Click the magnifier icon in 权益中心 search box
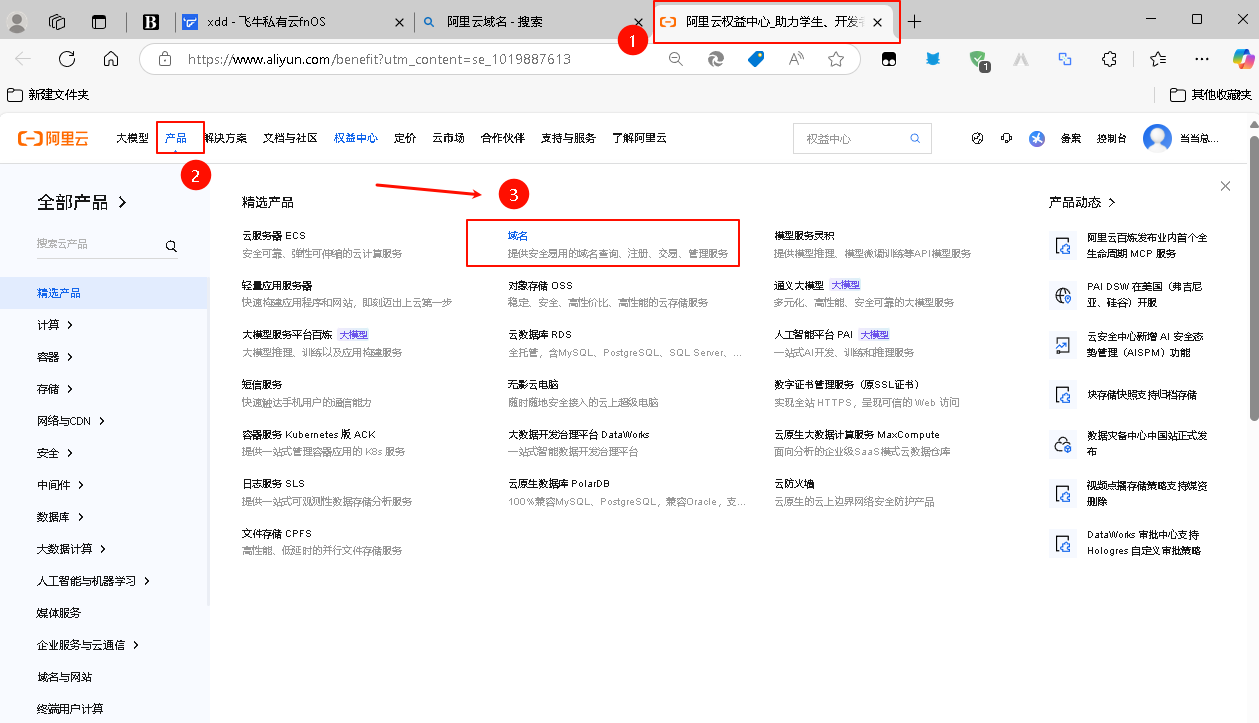 pos(915,138)
